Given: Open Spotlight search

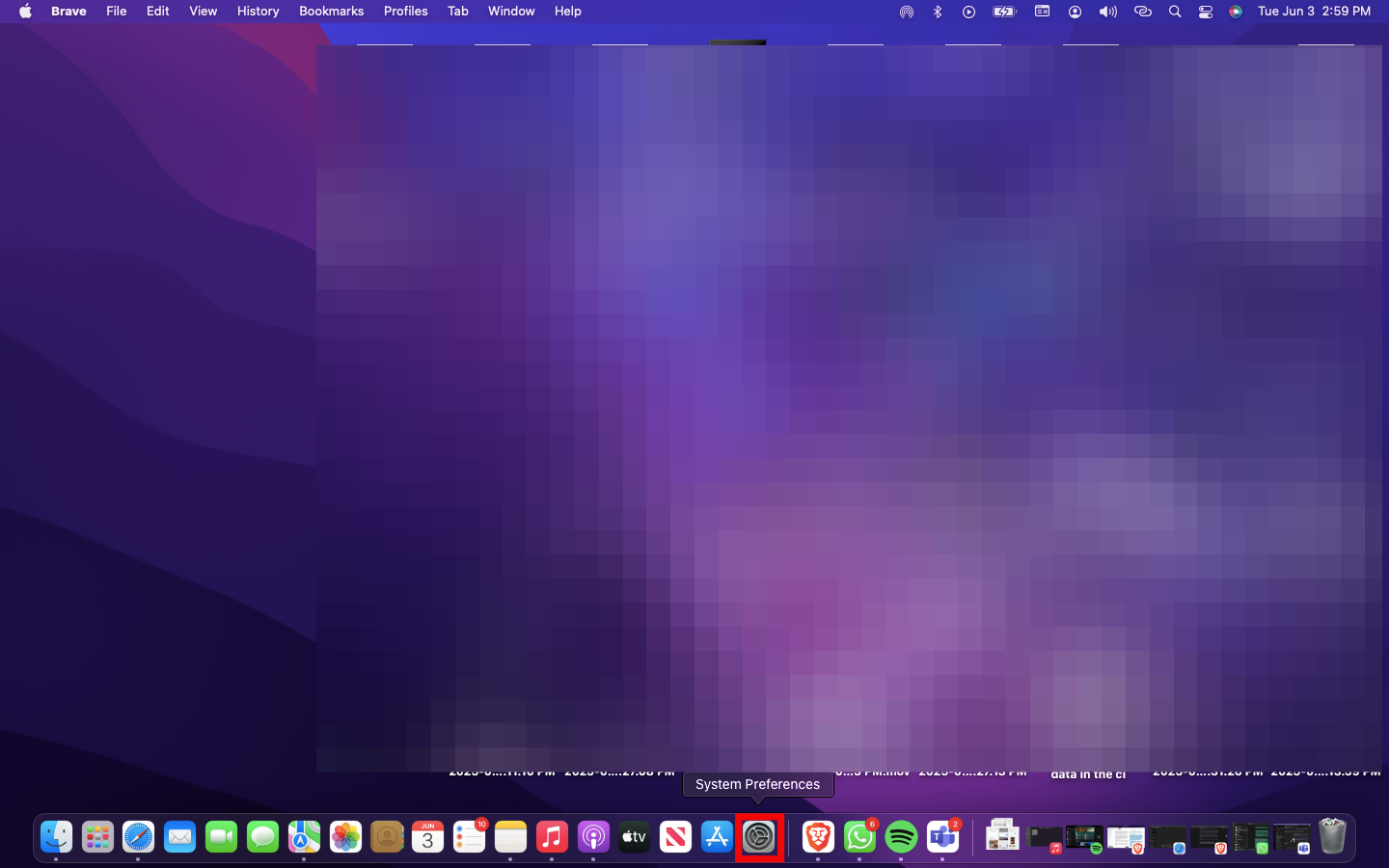Looking at the screenshot, I should (x=1175, y=12).
